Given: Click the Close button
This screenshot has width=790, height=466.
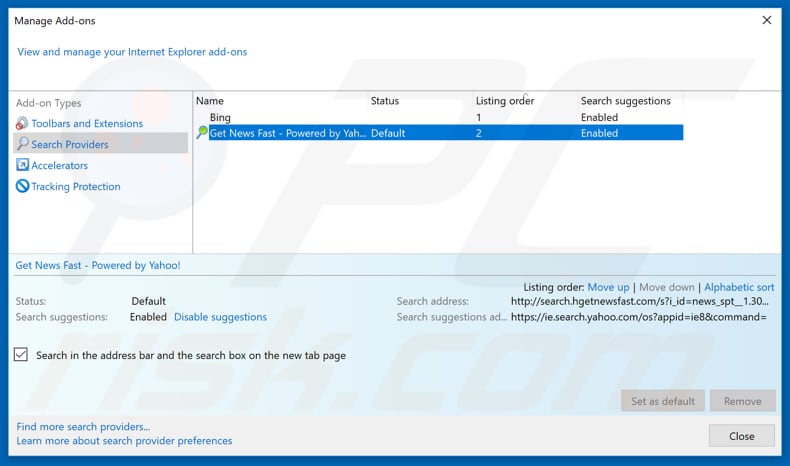Looking at the screenshot, I should [x=742, y=436].
